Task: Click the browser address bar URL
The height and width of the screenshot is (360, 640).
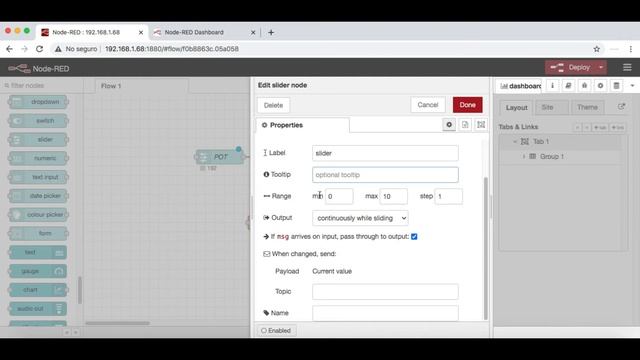Action: pos(171,49)
